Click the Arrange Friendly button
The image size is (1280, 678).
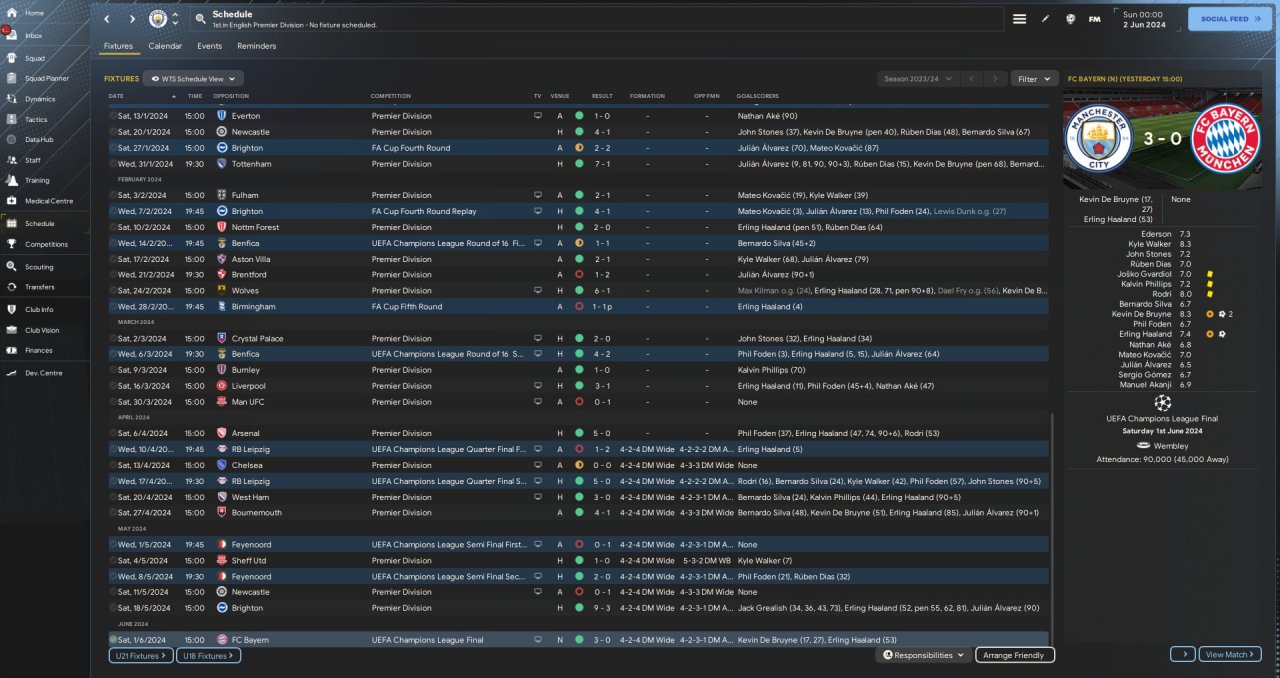[1014, 655]
